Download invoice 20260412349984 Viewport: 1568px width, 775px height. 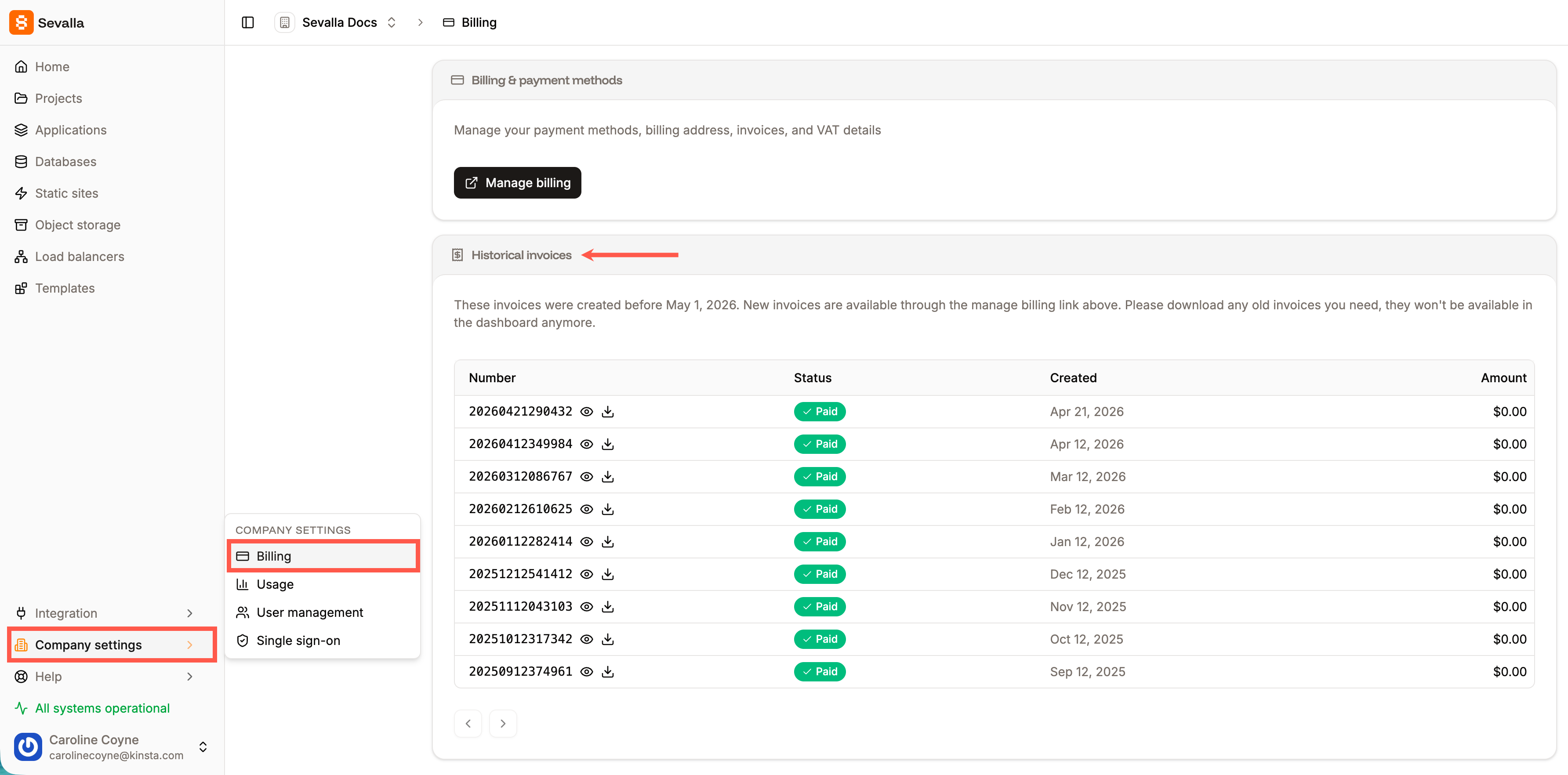pos(607,444)
